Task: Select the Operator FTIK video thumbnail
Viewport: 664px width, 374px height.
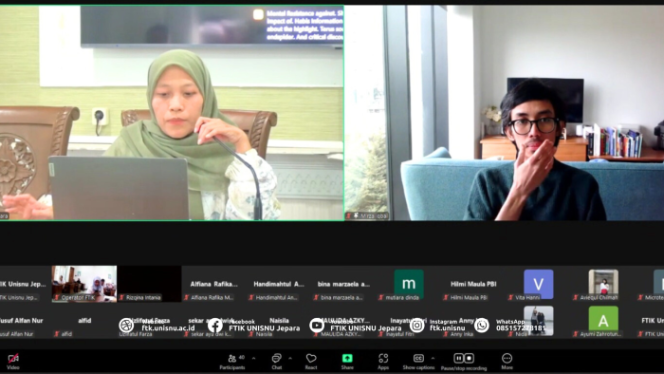Action: [84, 284]
